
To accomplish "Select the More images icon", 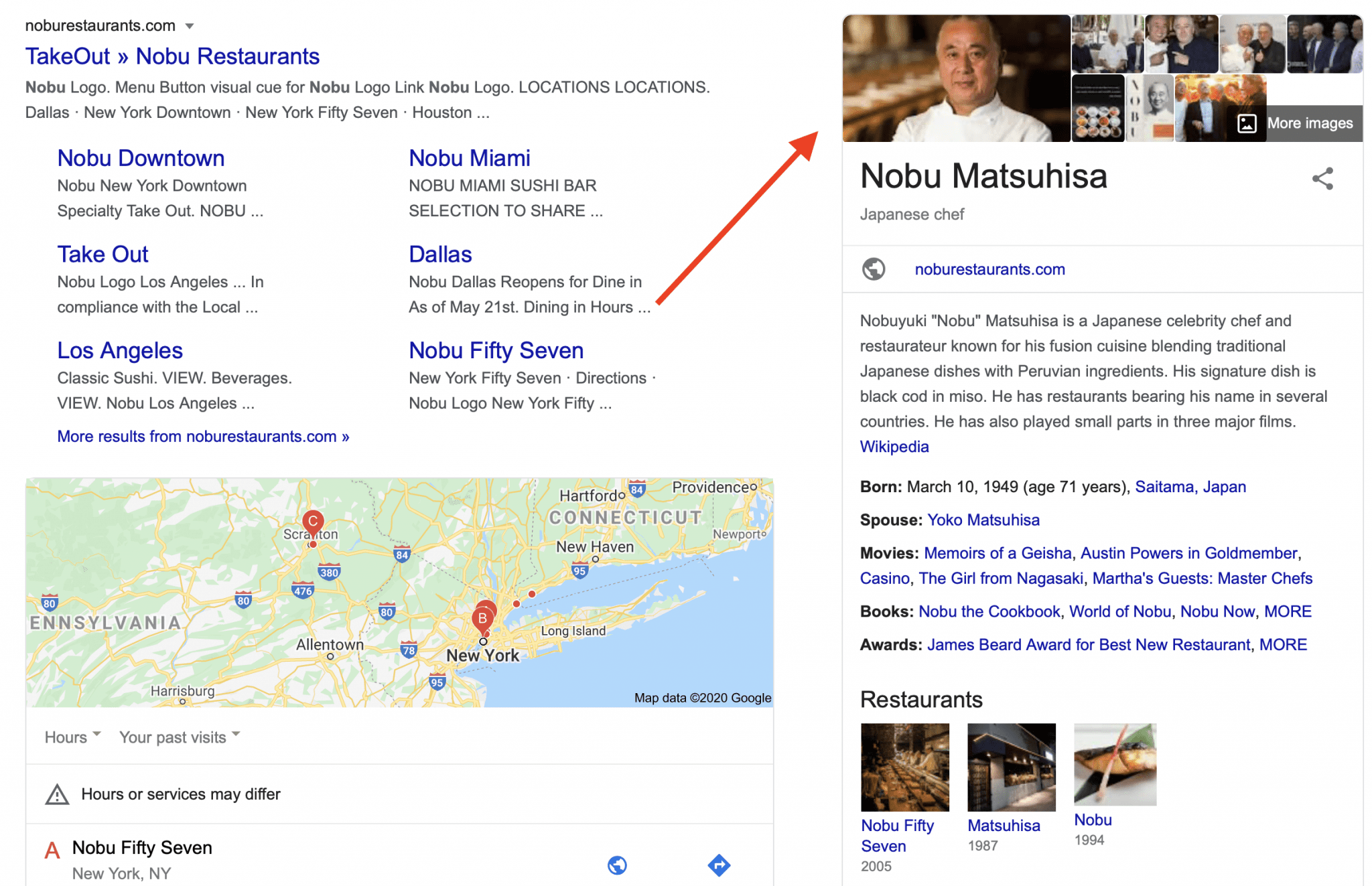I will pos(1246,123).
